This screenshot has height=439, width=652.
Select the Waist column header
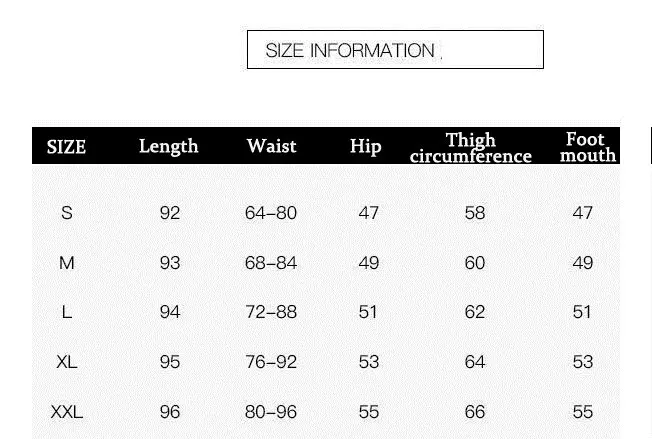pos(271,146)
